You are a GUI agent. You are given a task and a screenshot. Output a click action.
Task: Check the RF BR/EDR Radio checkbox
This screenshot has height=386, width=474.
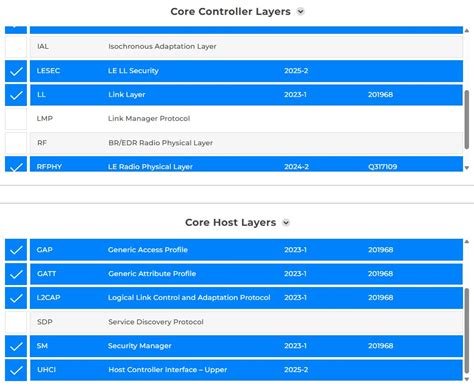(16, 143)
